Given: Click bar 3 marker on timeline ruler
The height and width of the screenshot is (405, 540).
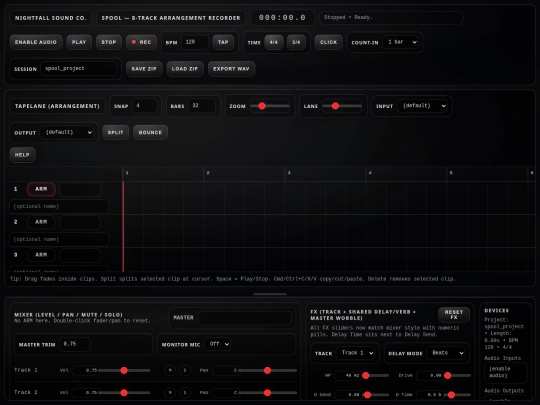Looking at the screenshot, I should coord(289,173).
